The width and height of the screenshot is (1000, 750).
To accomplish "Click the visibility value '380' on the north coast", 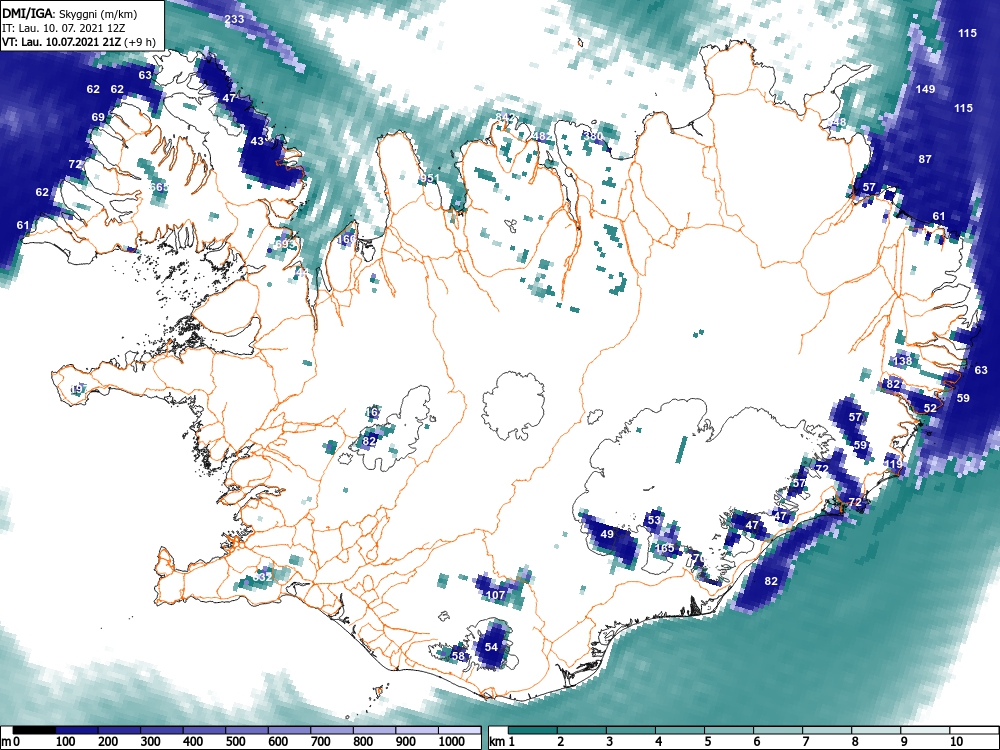I will point(594,136).
